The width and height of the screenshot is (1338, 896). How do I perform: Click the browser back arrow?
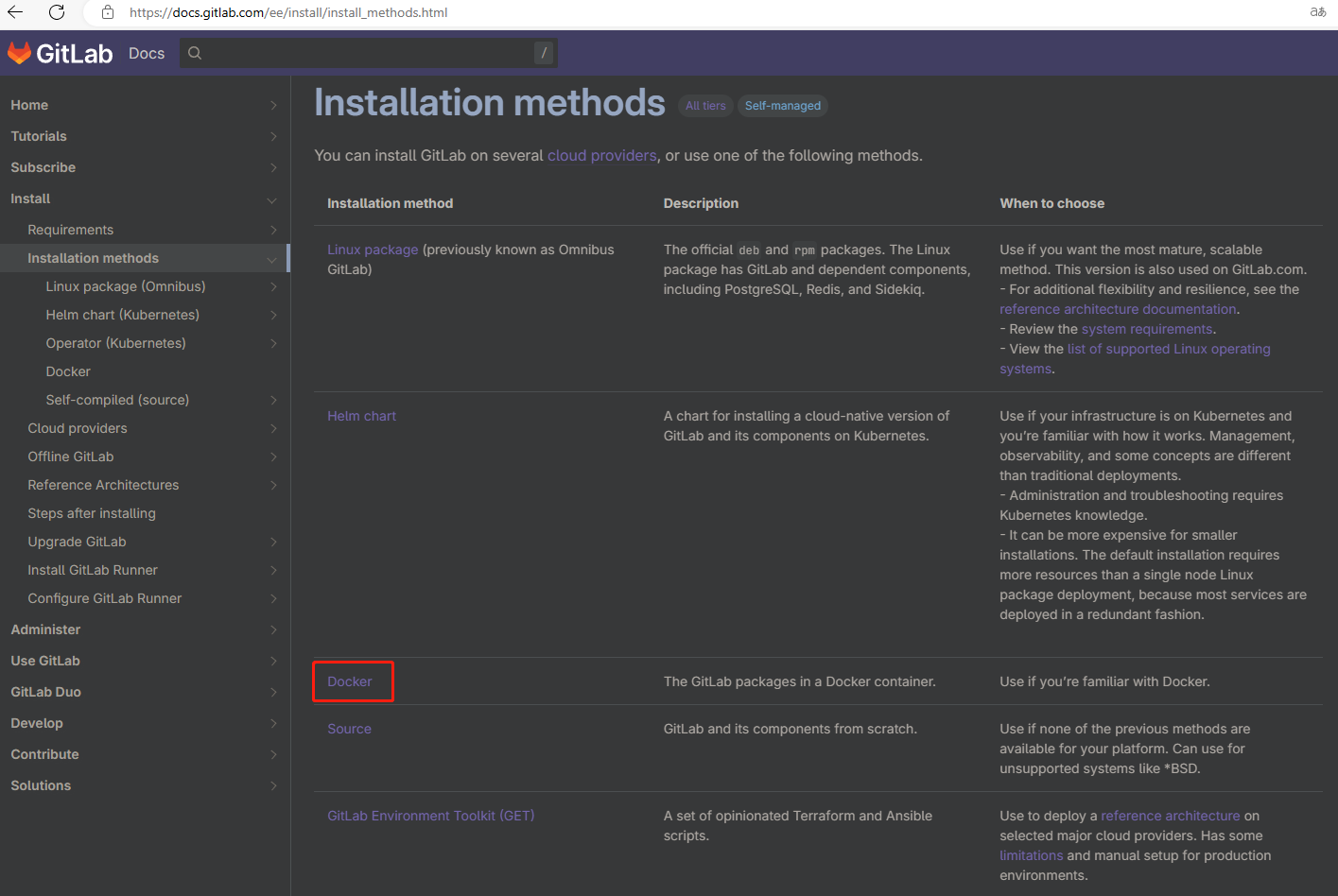pos(15,12)
